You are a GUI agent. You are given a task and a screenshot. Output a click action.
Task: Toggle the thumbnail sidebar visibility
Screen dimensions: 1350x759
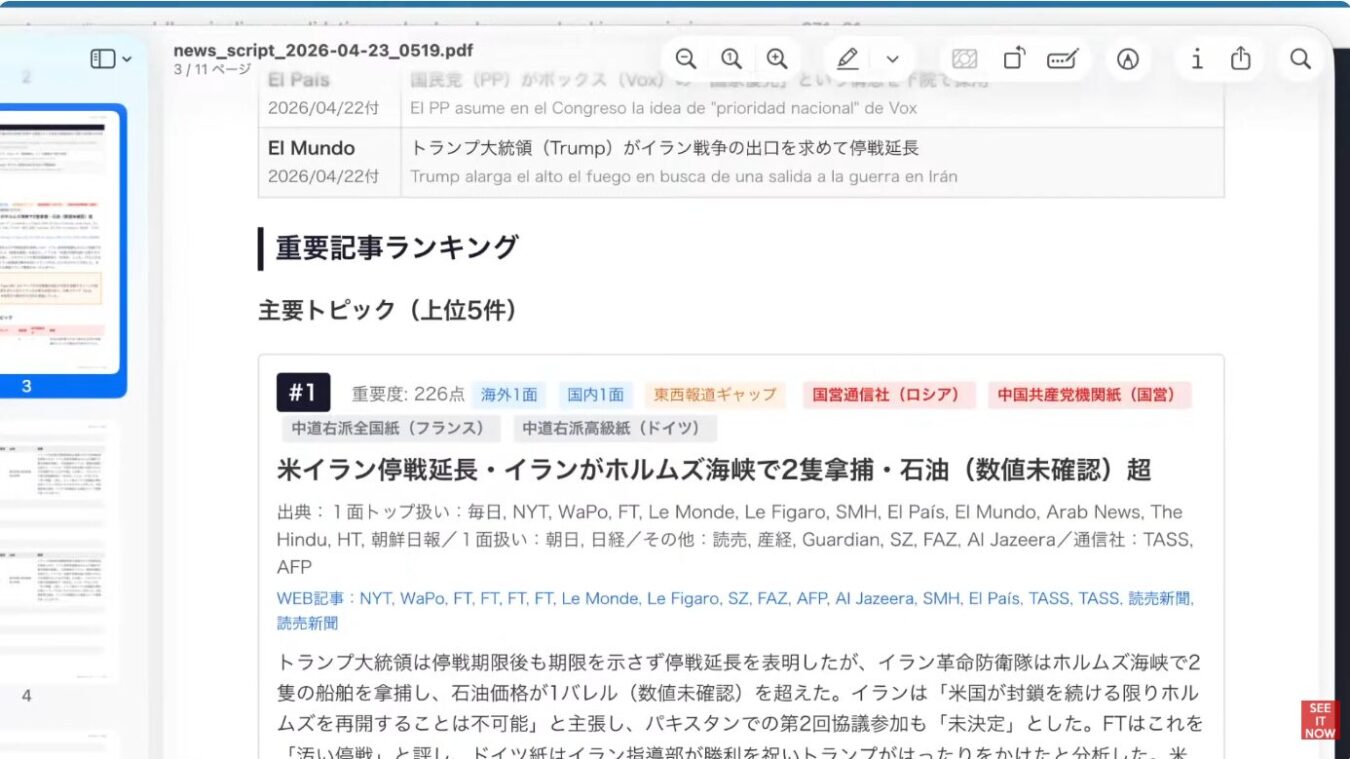point(104,57)
